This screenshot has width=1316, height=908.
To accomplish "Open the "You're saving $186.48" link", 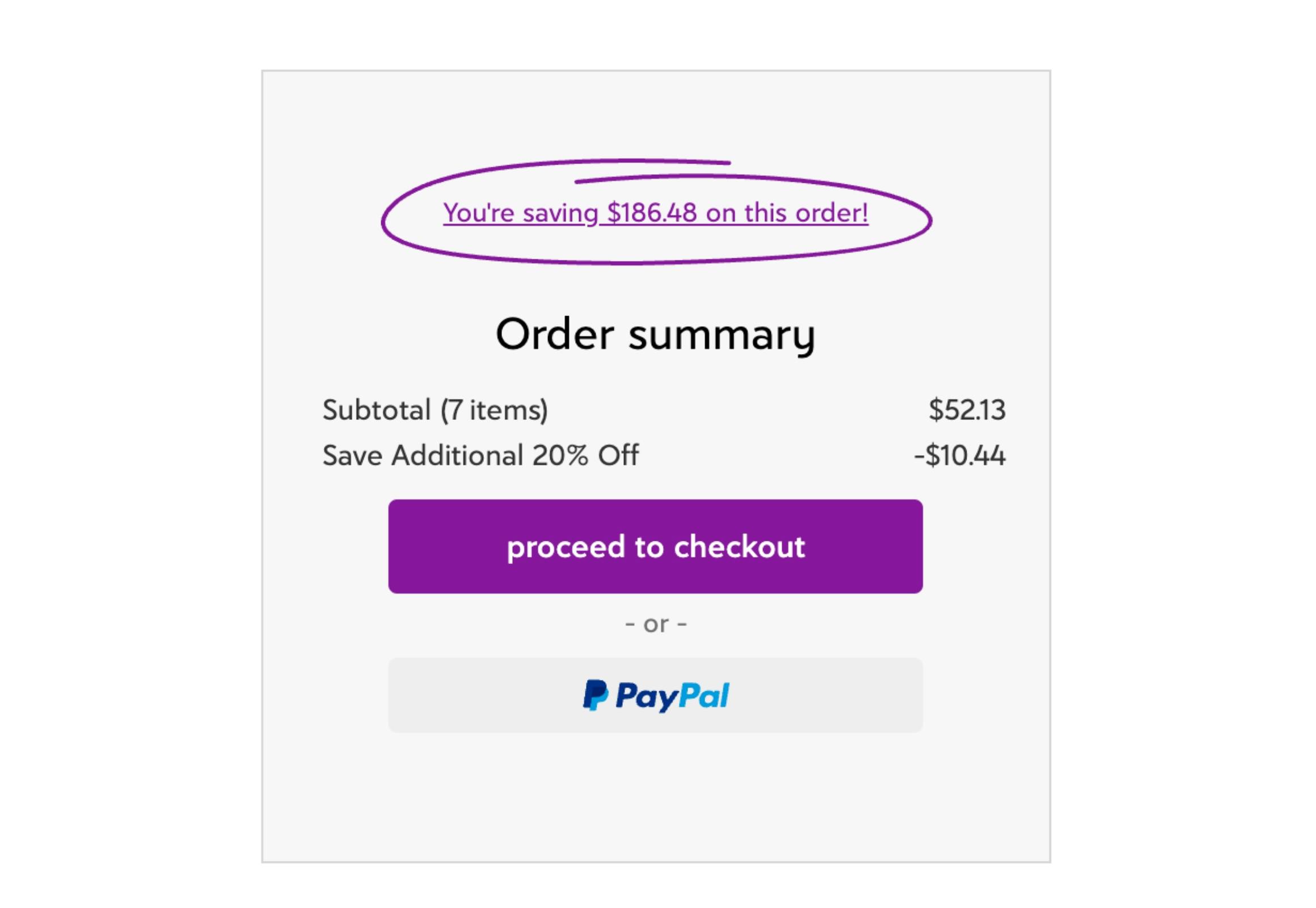I will coord(655,213).
